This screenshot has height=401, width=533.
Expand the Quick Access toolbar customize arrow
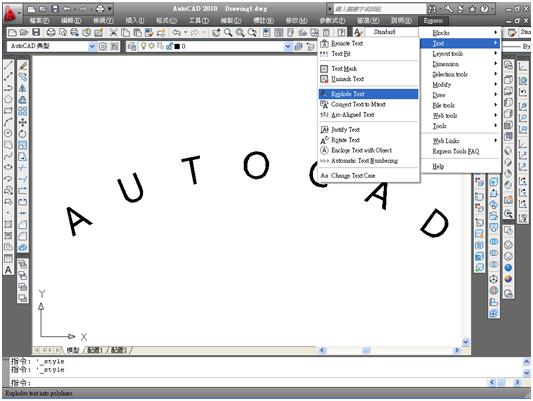(110, 9)
